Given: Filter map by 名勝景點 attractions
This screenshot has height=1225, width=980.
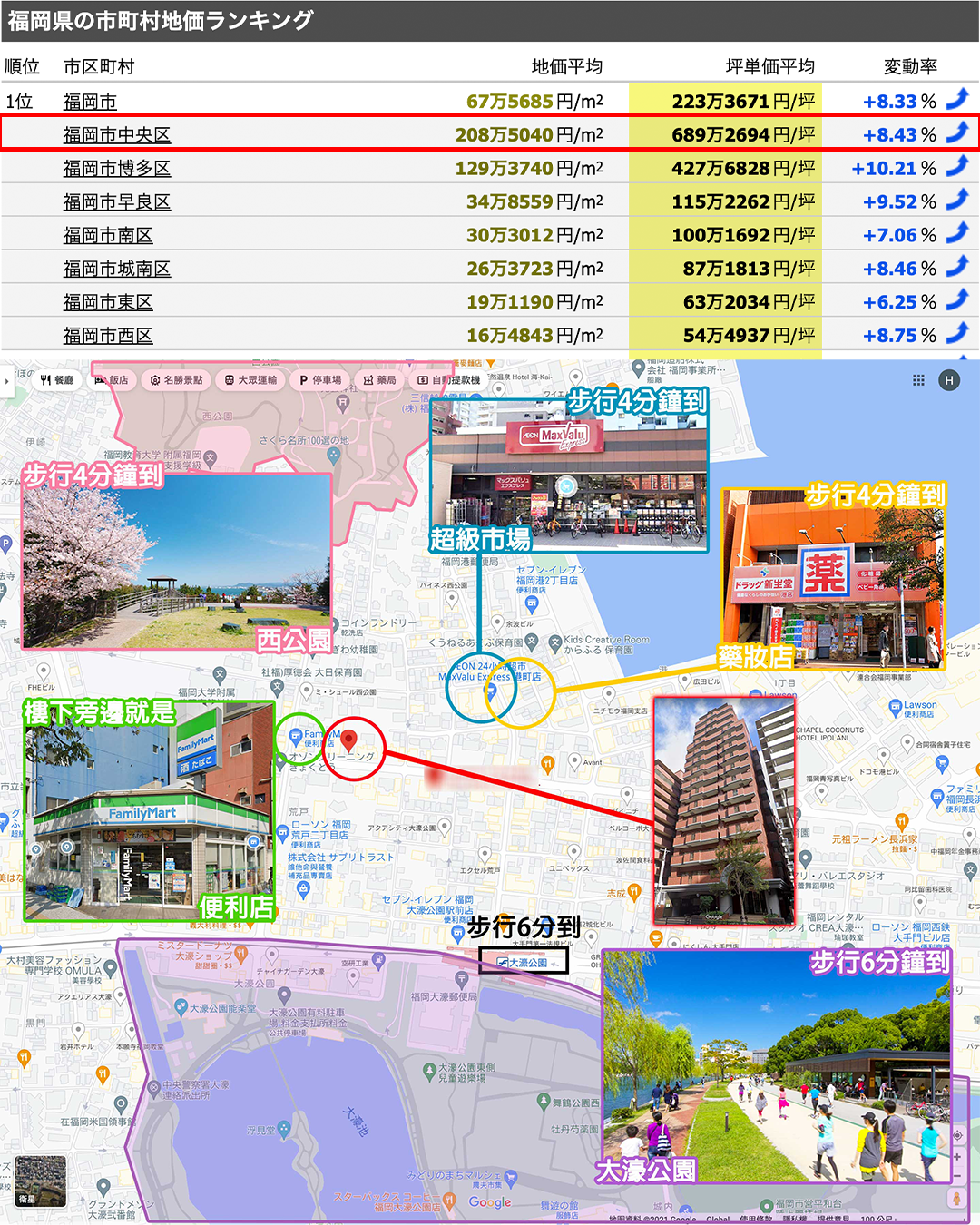Looking at the screenshot, I should [x=177, y=380].
